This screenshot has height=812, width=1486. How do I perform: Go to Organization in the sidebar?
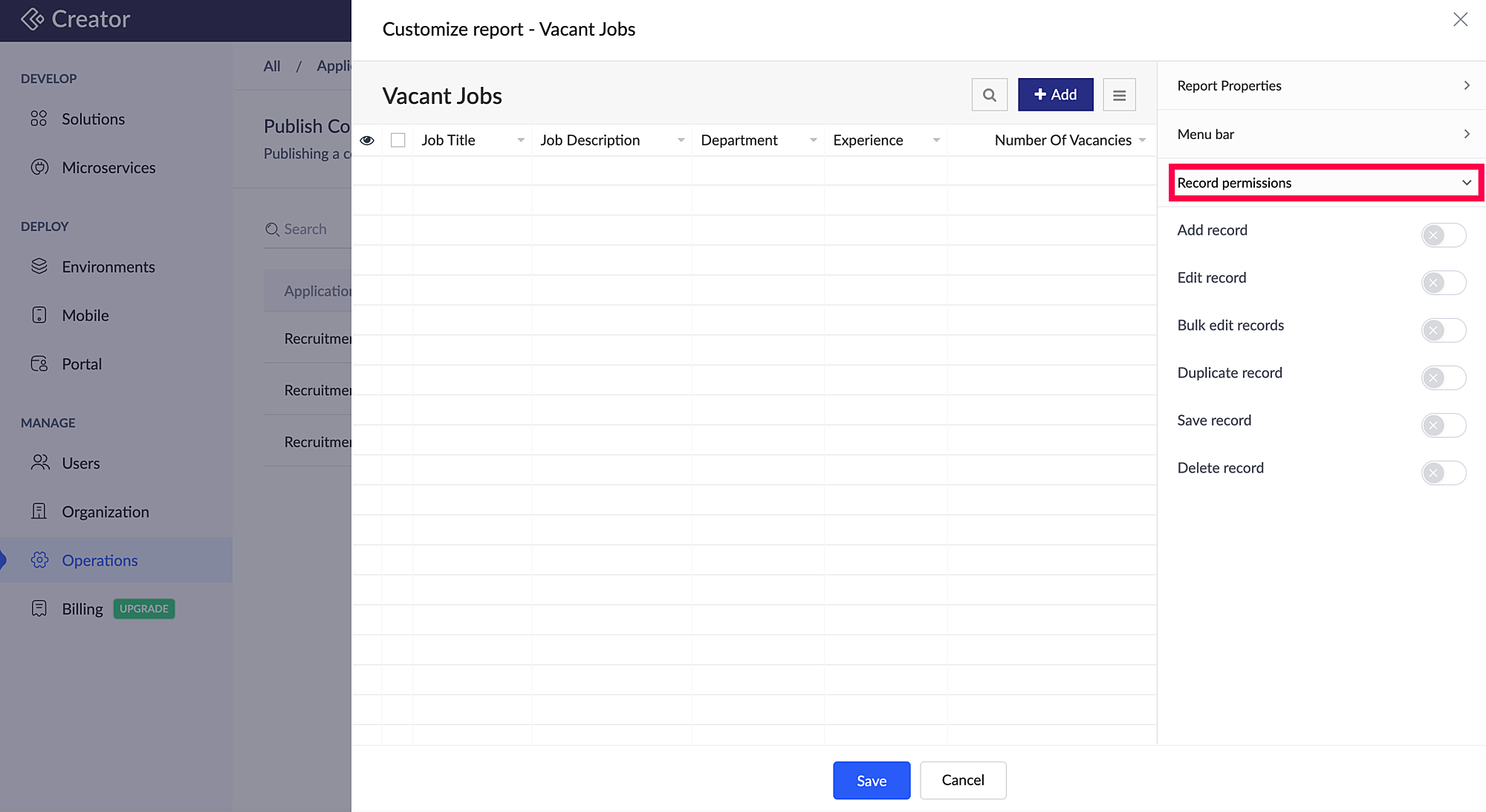(105, 512)
